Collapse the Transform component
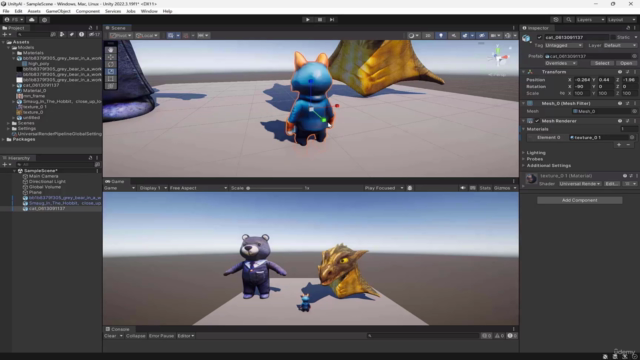Image resolution: width=640 pixels, height=360 pixels. point(524,72)
